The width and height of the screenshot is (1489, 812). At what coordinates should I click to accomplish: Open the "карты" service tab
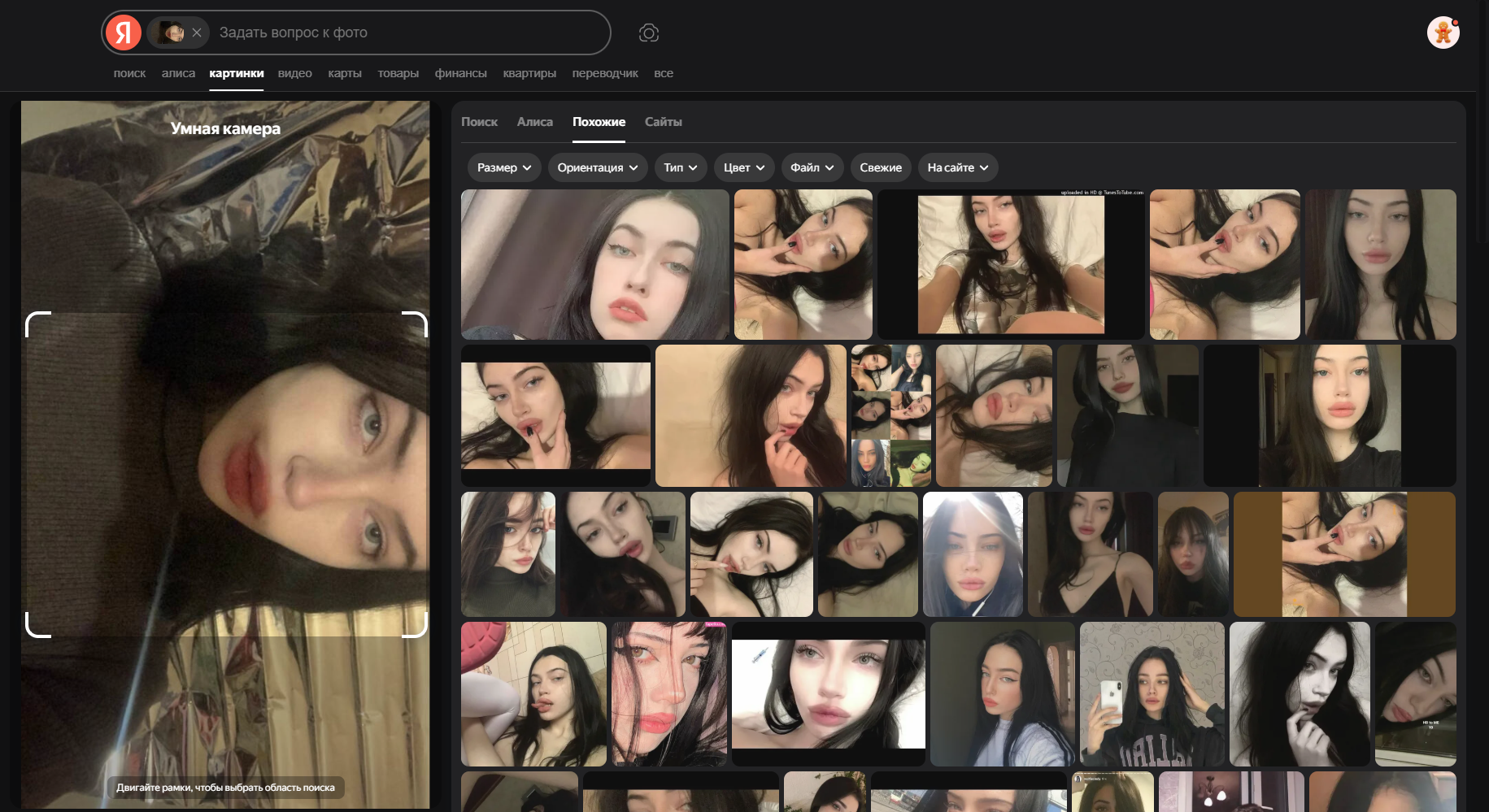point(345,73)
